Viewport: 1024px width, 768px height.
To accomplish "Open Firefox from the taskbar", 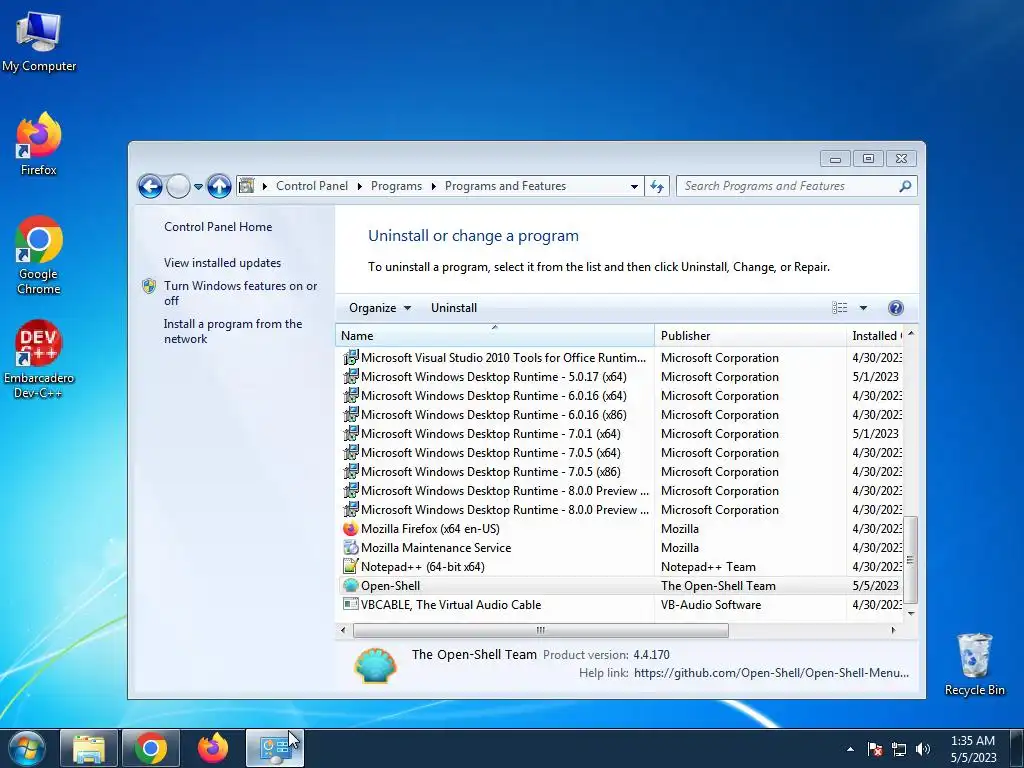I will tap(213, 748).
